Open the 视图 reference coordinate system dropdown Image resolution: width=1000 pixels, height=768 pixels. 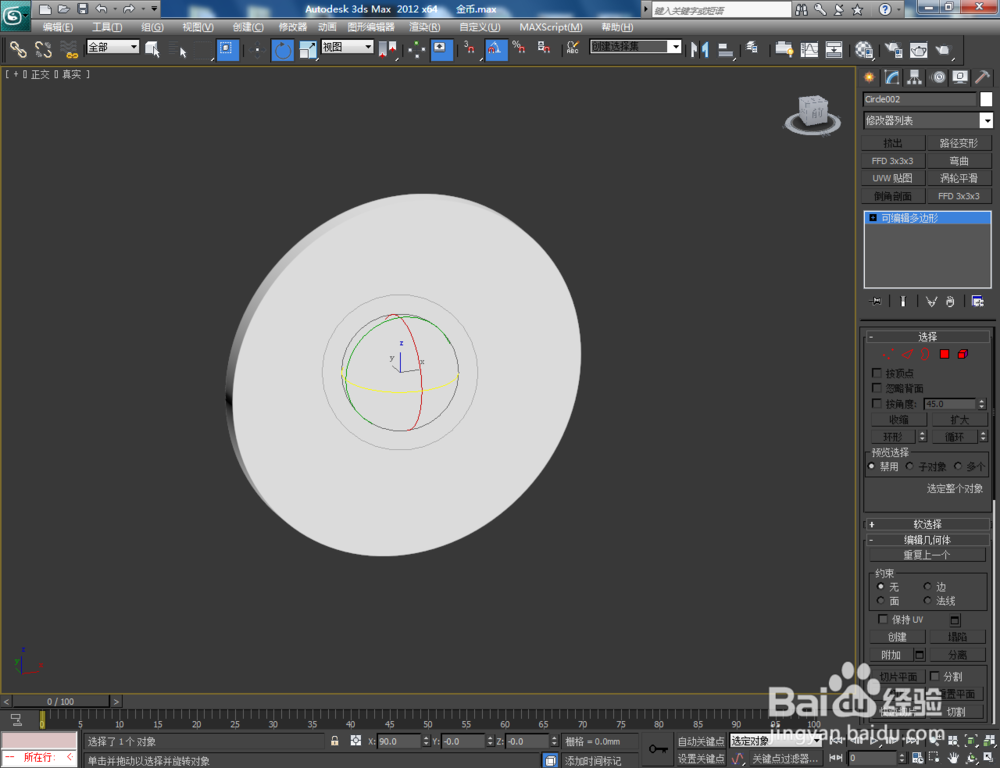[367, 46]
